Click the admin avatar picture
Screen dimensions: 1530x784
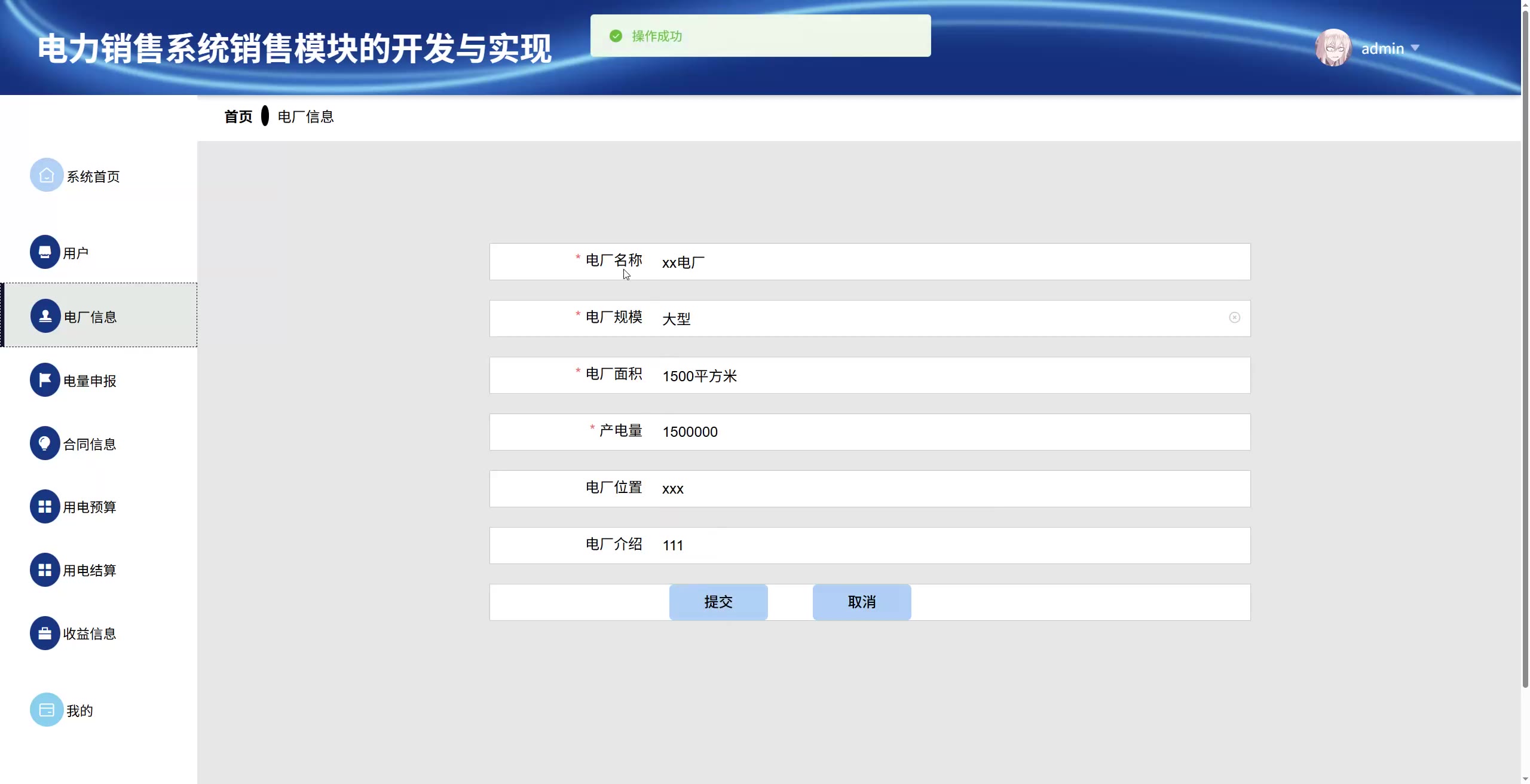click(x=1333, y=48)
